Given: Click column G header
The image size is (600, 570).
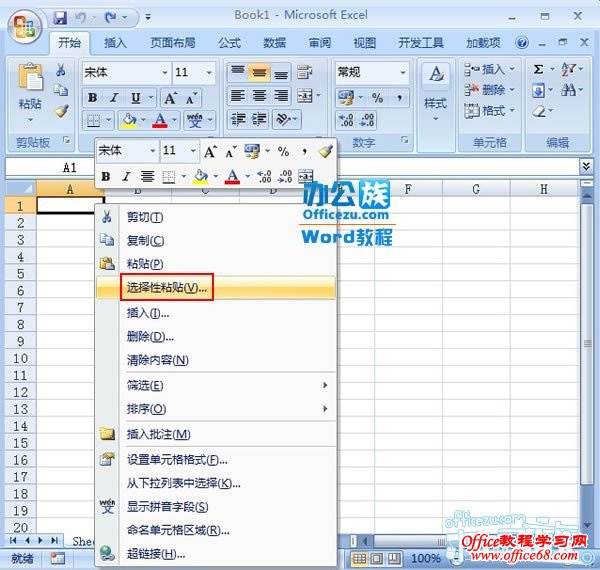Looking at the screenshot, I should [476, 189].
